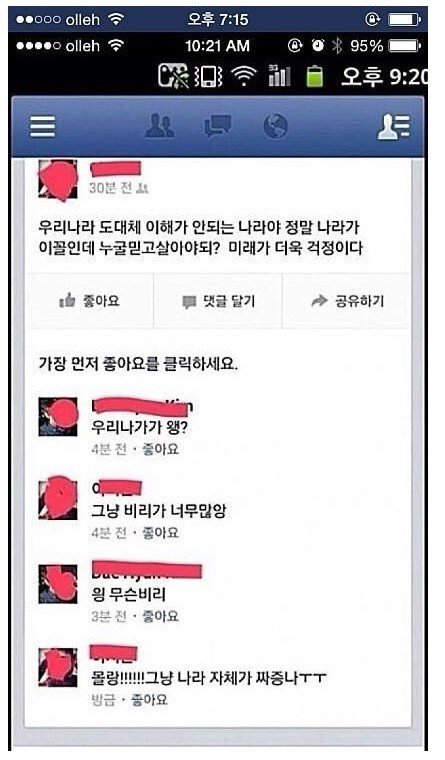The width and height of the screenshot is (445, 760).
Task: Open the friend requests icon
Action: 159,126
